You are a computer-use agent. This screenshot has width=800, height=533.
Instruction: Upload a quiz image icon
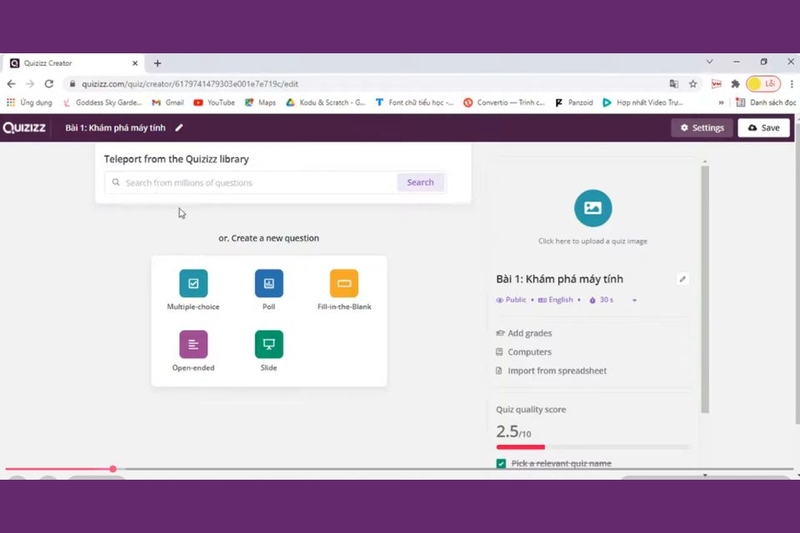click(x=593, y=208)
